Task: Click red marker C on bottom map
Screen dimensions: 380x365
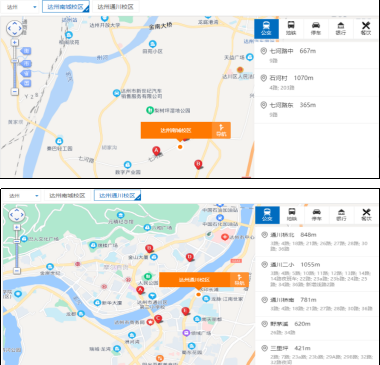Action: (x=158, y=319)
